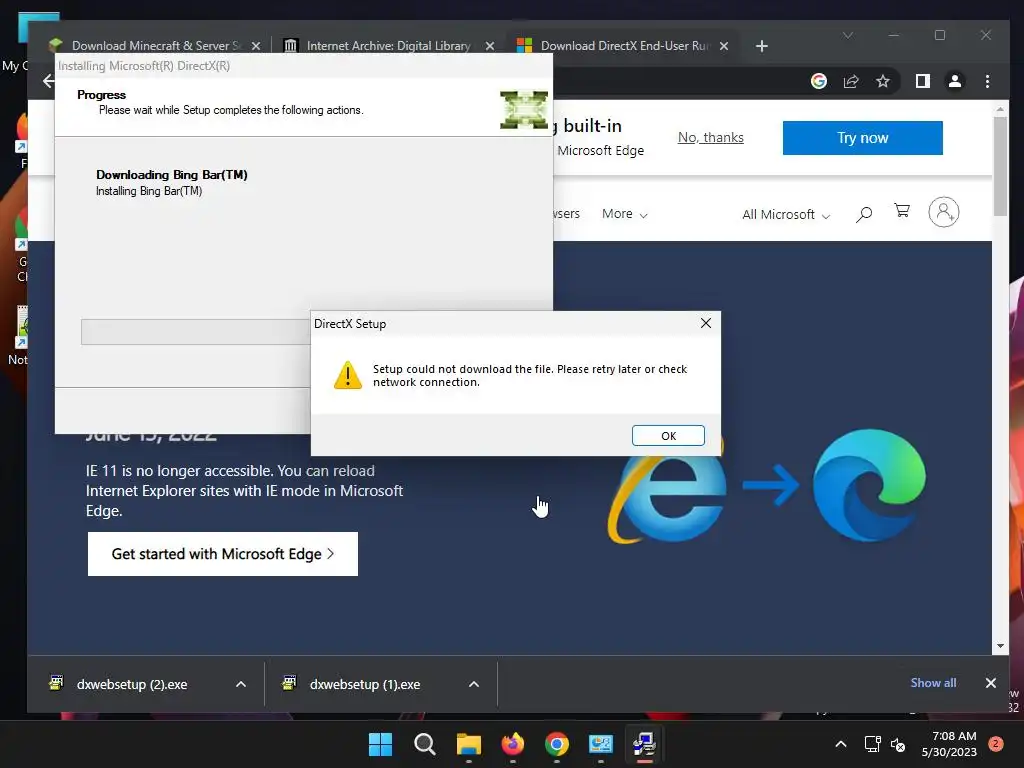Close the Download Minecraft tab
The image size is (1024, 768).
coord(256,46)
